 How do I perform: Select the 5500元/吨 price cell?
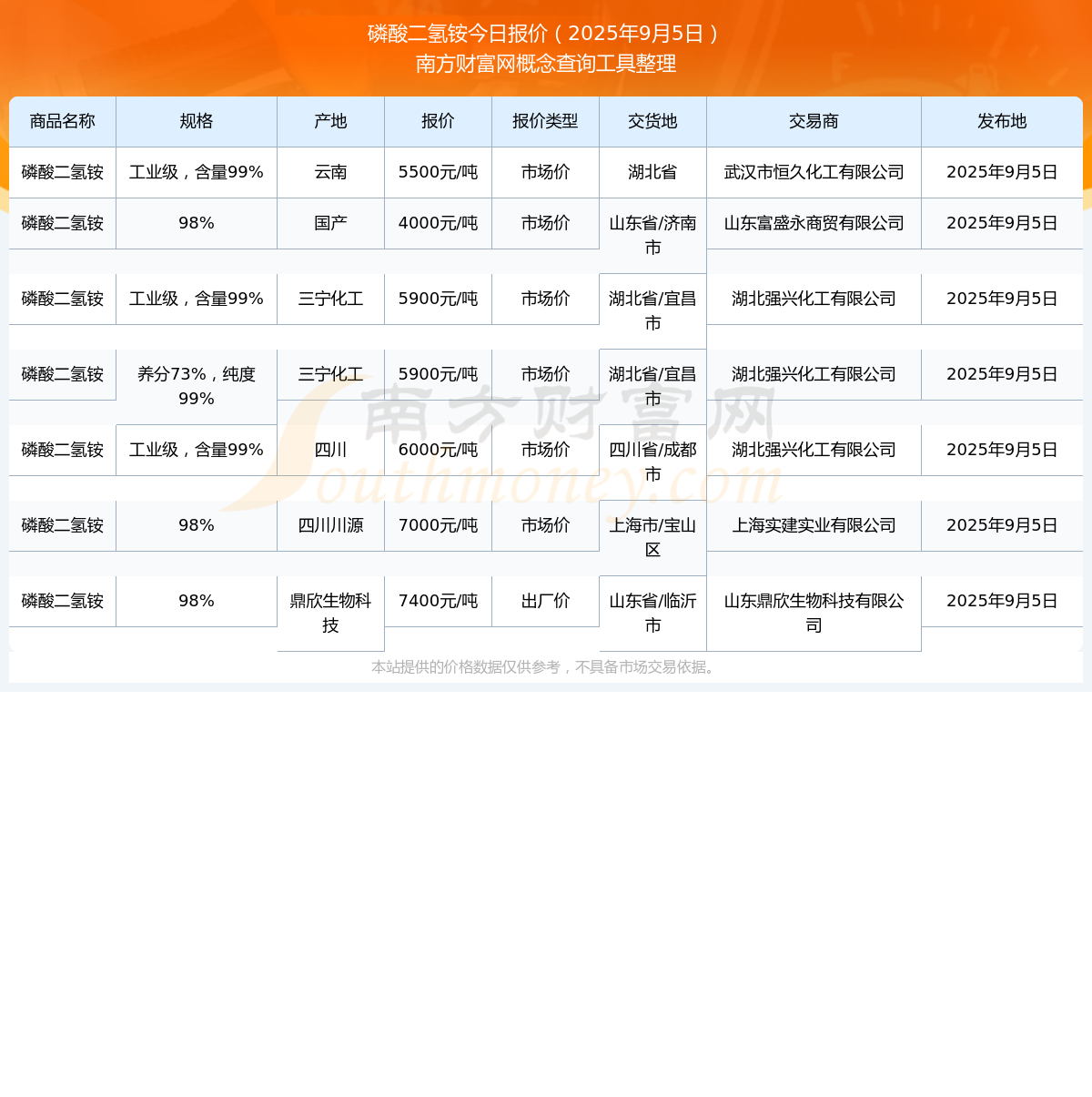pos(439,172)
